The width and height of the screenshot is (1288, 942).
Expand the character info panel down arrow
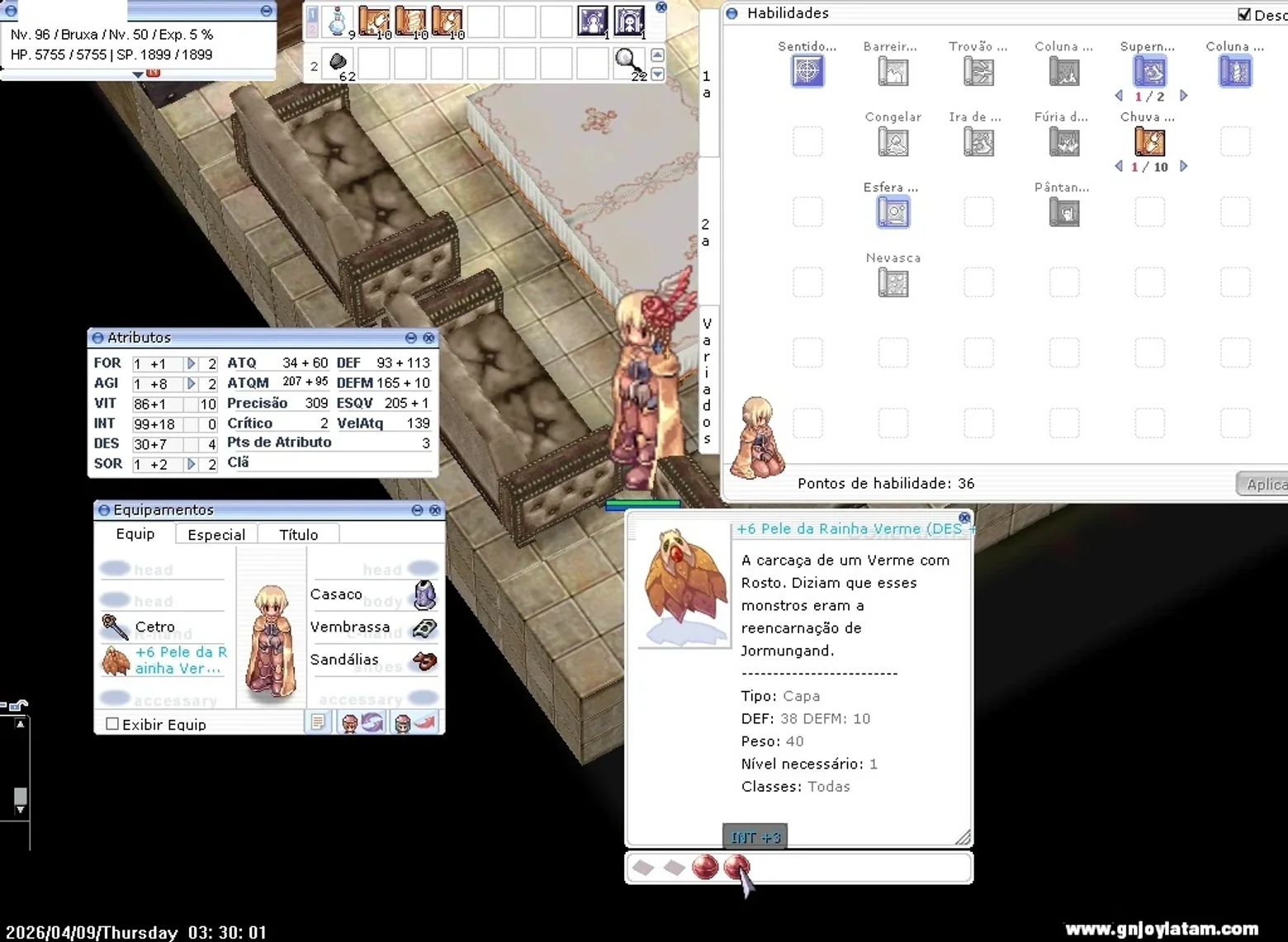(138, 74)
